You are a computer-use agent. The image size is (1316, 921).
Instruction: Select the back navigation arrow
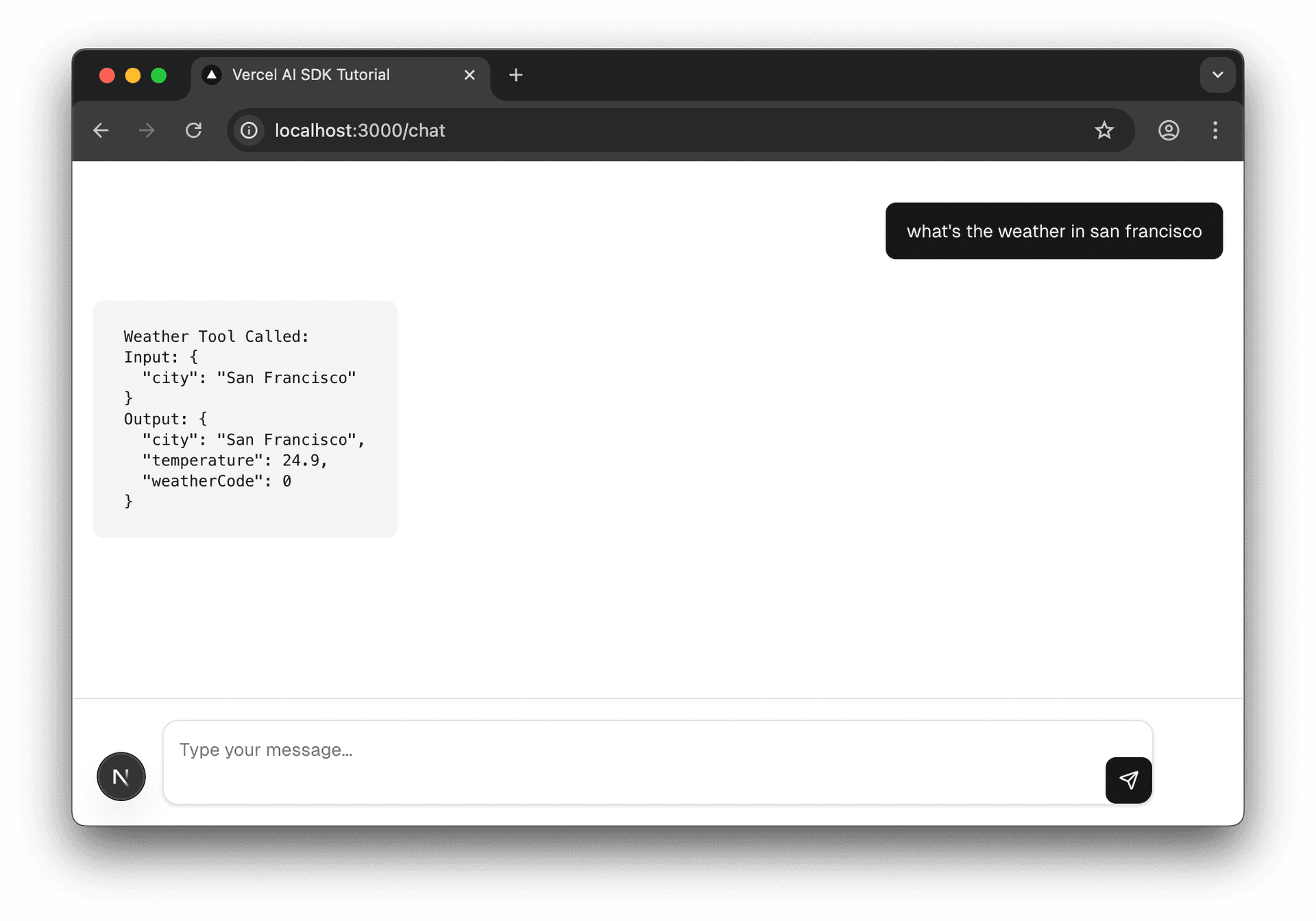pos(101,130)
